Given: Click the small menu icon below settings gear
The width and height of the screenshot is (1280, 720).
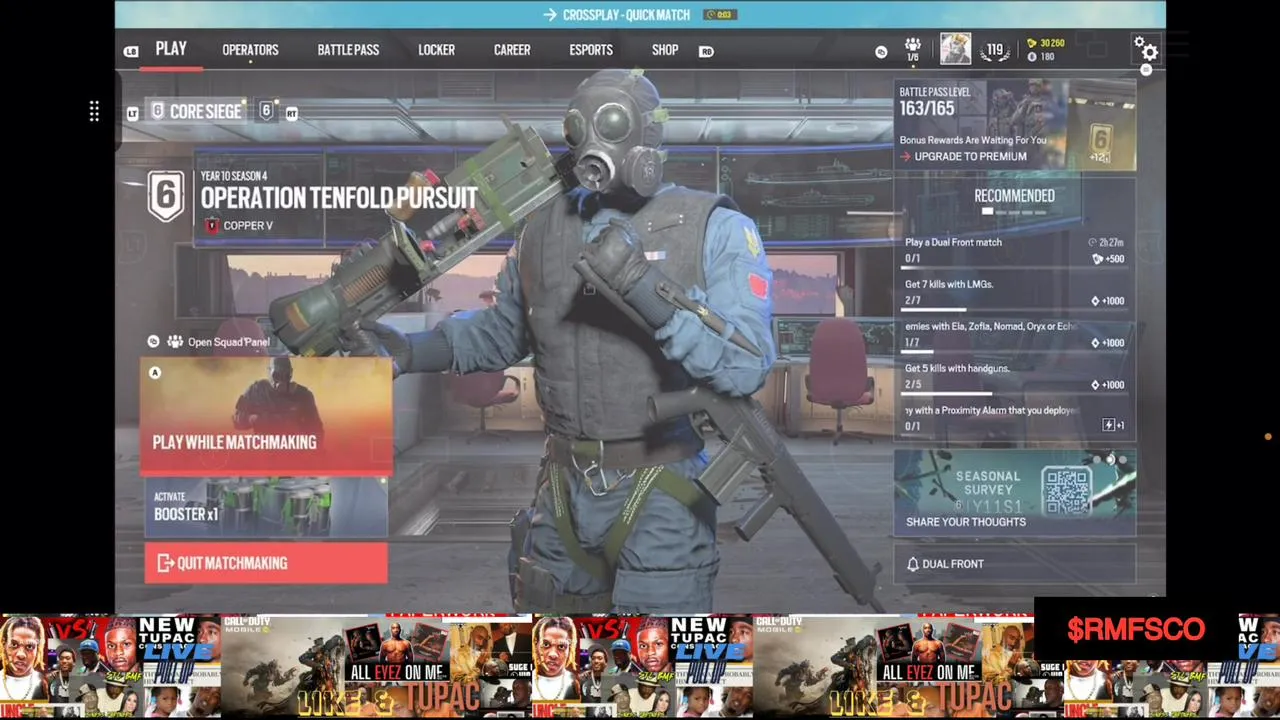Looking at the screenshot, I should coord(1146,70).
